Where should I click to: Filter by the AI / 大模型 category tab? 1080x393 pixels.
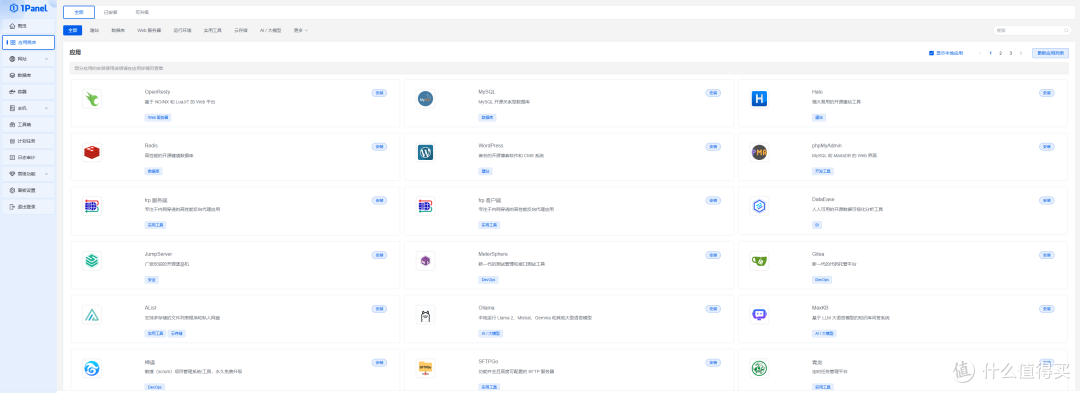pos(271,30)
